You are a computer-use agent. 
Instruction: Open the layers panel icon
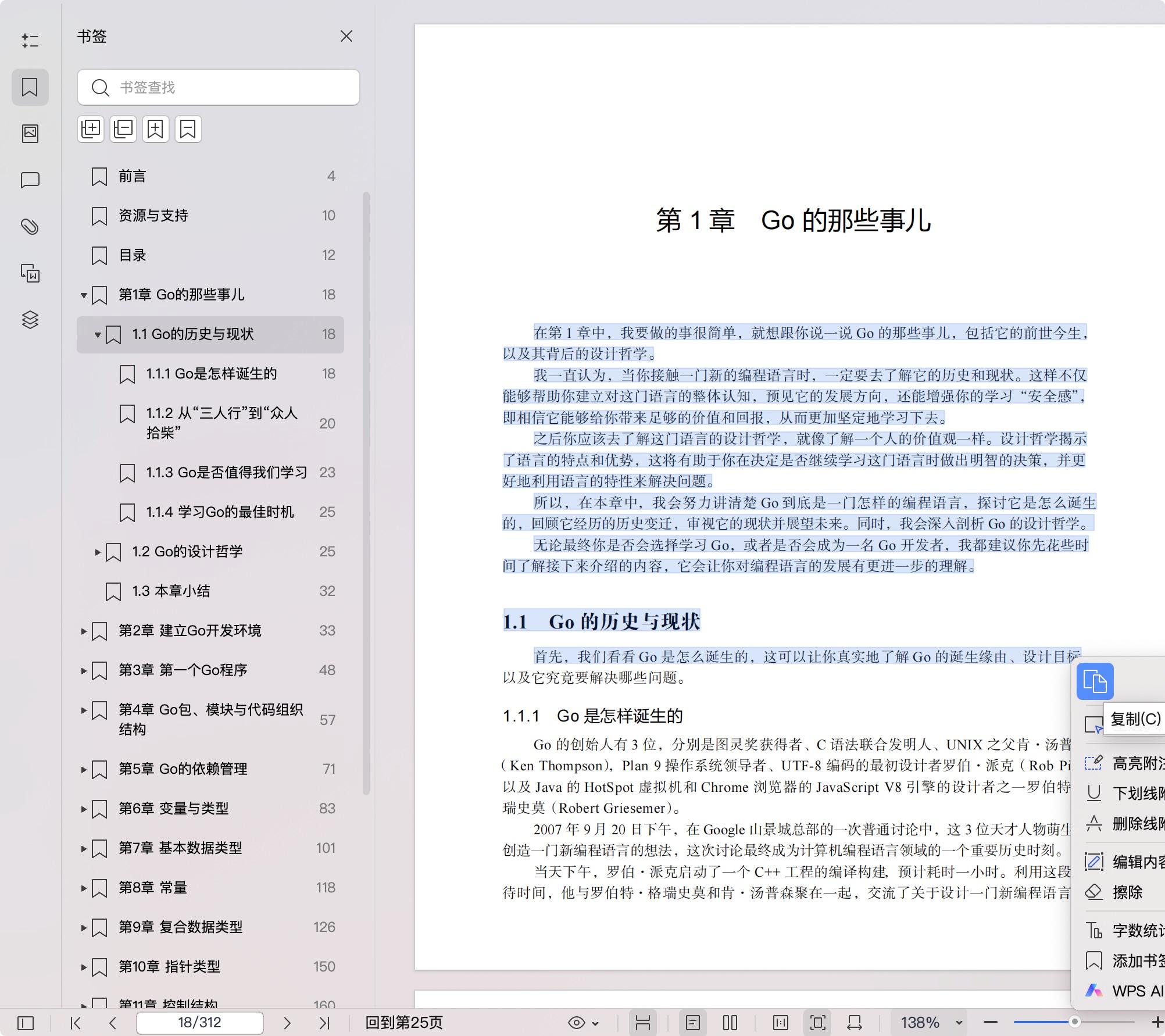coord(30,320)
